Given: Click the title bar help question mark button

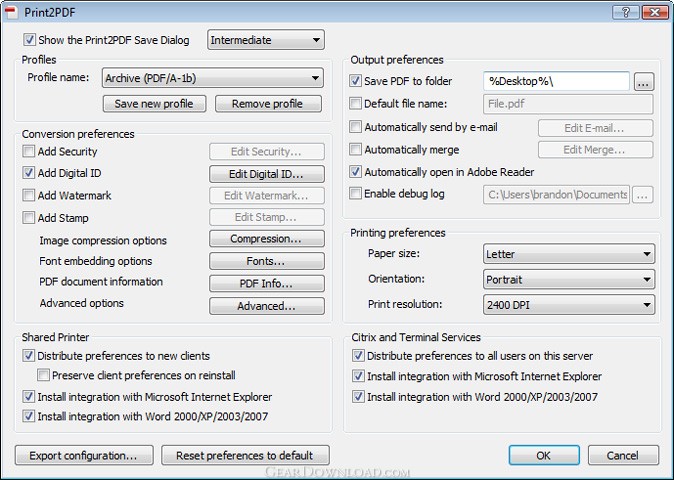Looking at the screenshot, I should (626, 12).
